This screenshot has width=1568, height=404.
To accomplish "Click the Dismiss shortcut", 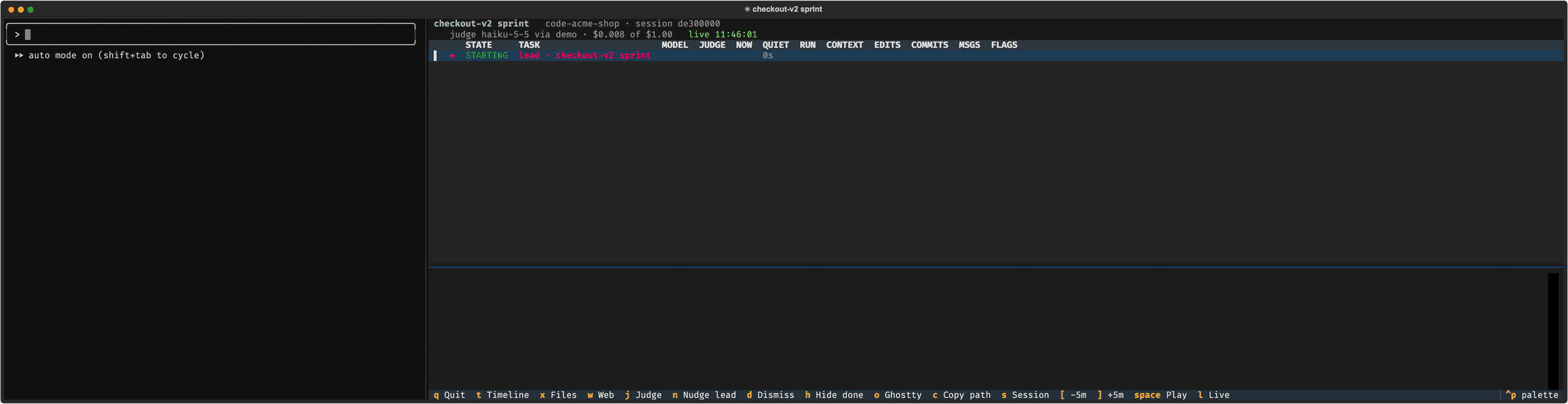I will click(770, 395).
